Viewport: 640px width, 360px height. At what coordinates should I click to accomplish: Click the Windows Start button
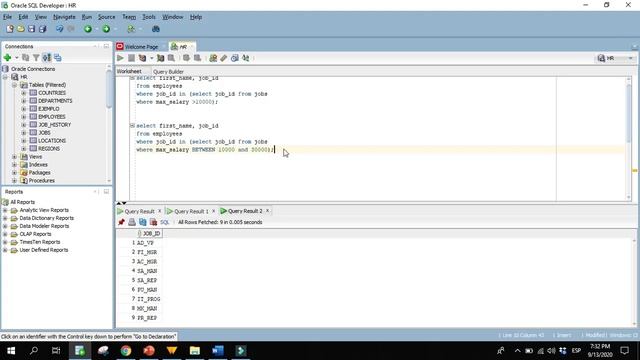(x=11, y=351)
